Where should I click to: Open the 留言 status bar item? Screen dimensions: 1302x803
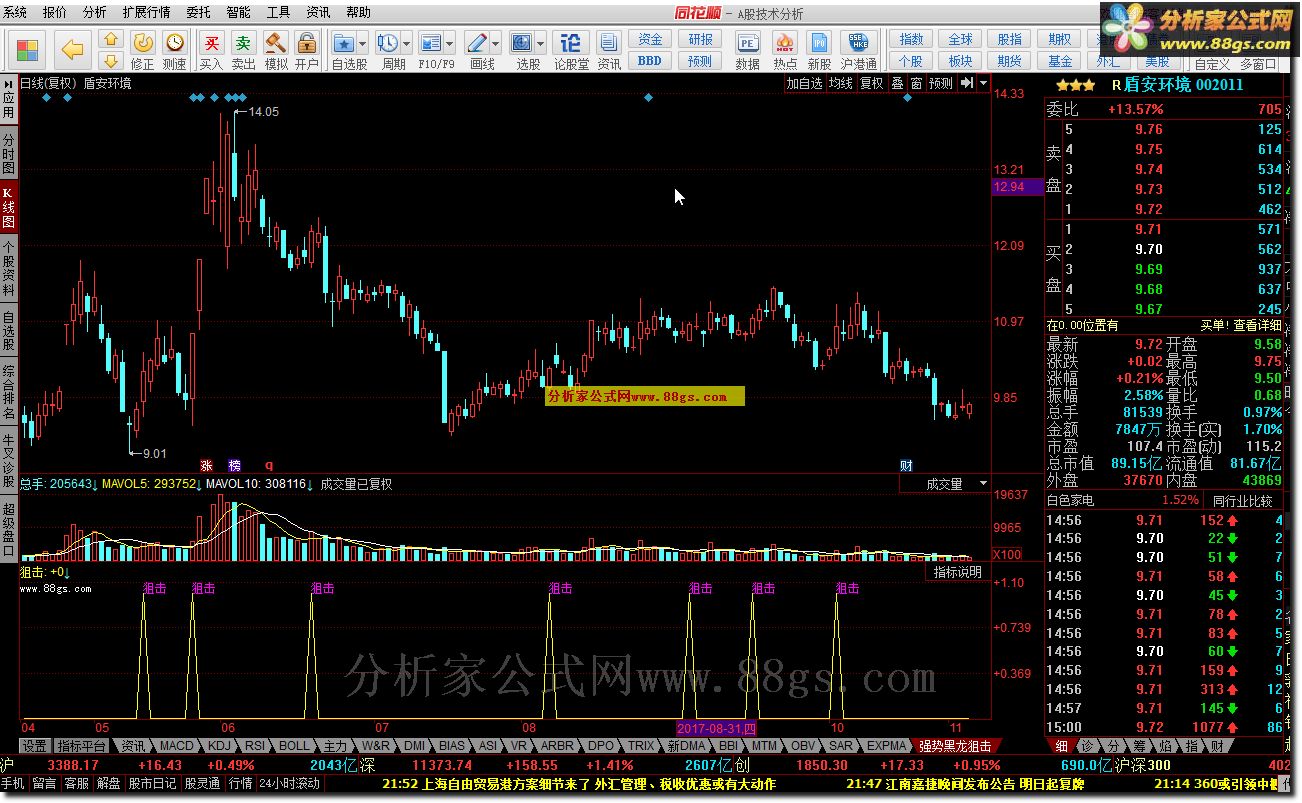click(x=44, y=784)
